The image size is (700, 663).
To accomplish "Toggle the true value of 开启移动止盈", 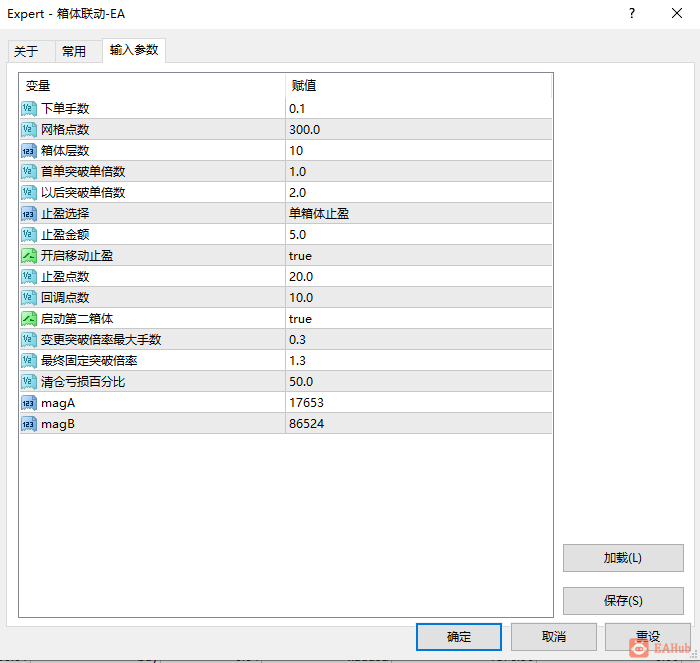I will coord(419,255).
